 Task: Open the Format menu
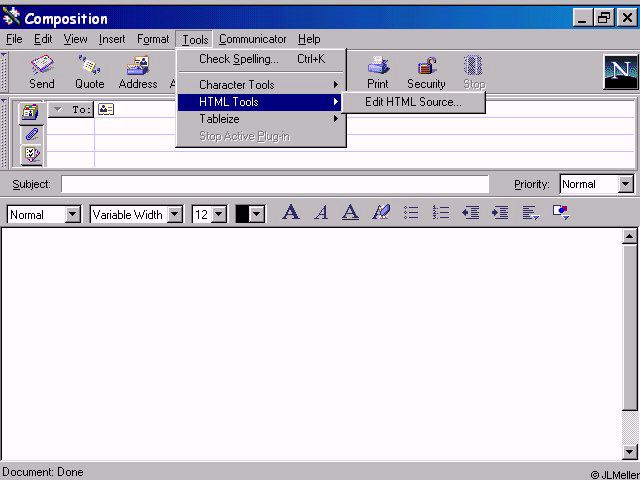(x=153, y=39)
